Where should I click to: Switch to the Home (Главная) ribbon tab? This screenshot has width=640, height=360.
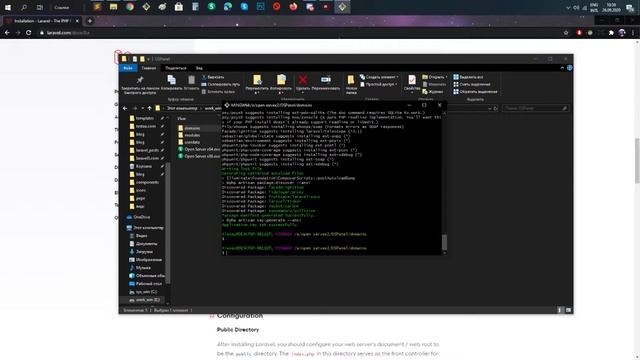coord(149,68)
